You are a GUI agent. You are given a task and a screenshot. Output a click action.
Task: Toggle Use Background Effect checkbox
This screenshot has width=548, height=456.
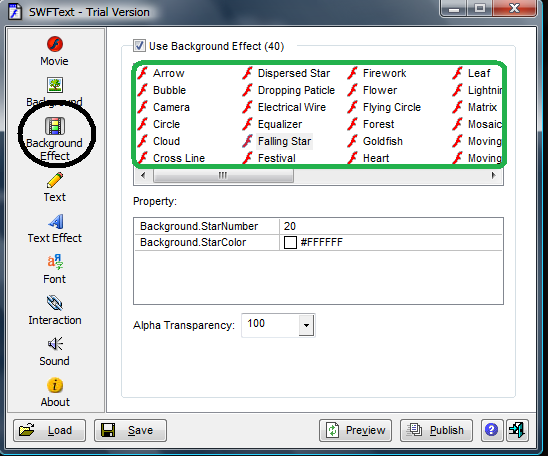(x=139, y=46)
